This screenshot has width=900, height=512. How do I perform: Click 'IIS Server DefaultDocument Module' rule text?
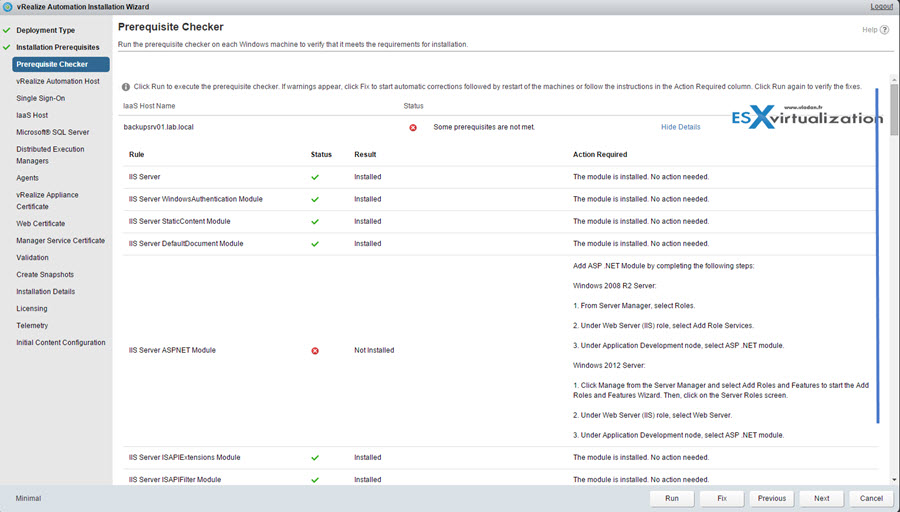click(186, 244)
